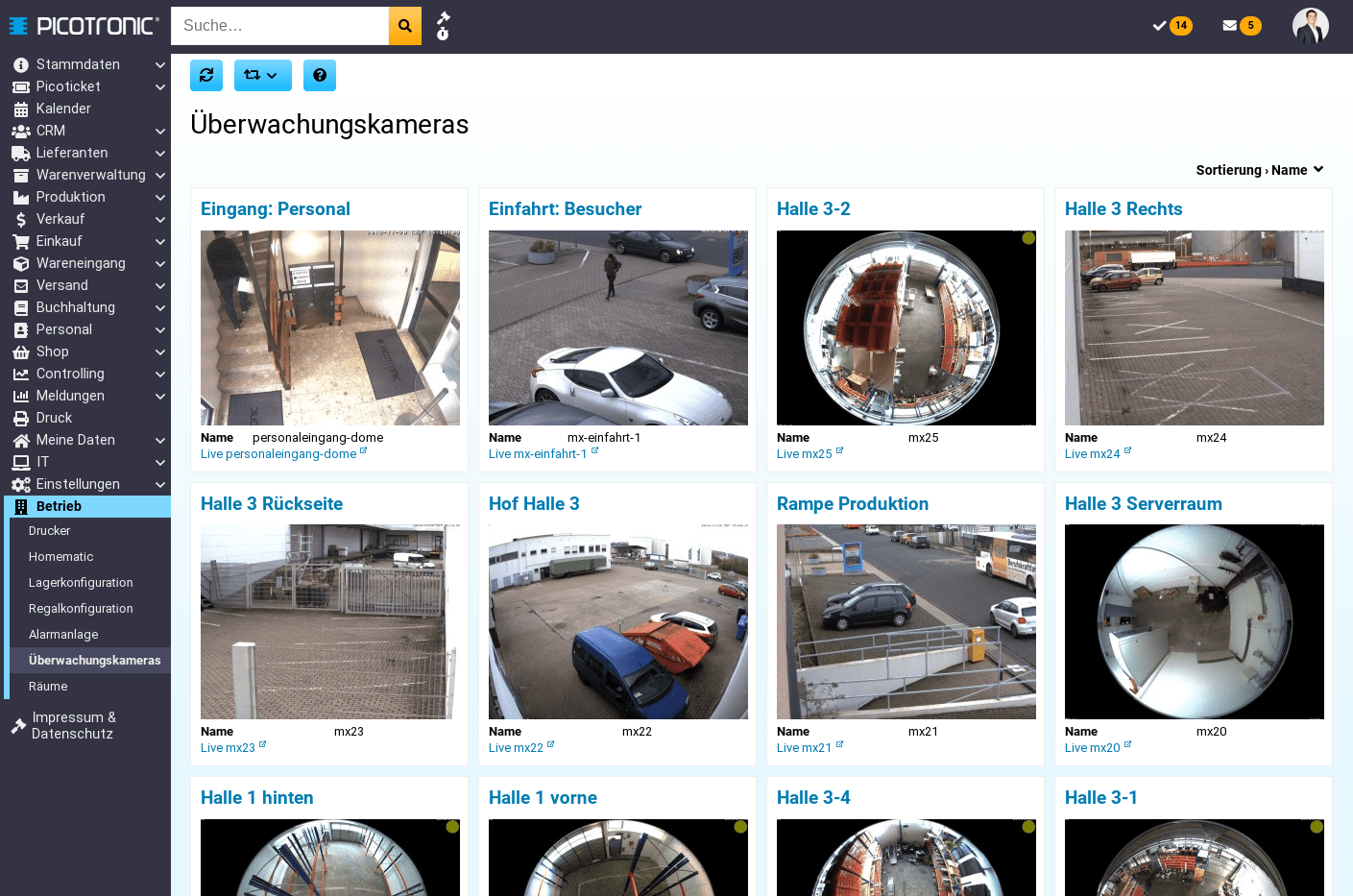This screenshot has height=896, width=1353.
Task: Expand the Personal menu chevron
Action: point(160,329)
